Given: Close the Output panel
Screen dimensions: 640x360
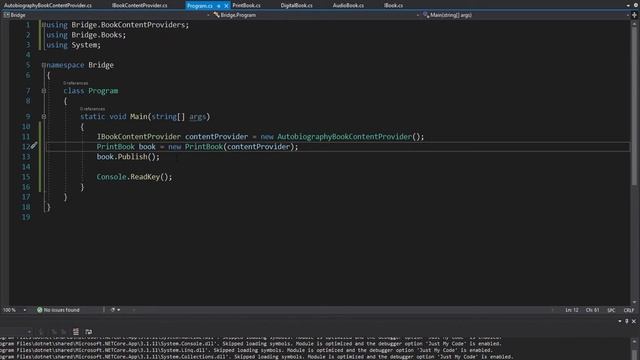Looking at the screenshot, I should pyautogui.click(x=634, y=322).
